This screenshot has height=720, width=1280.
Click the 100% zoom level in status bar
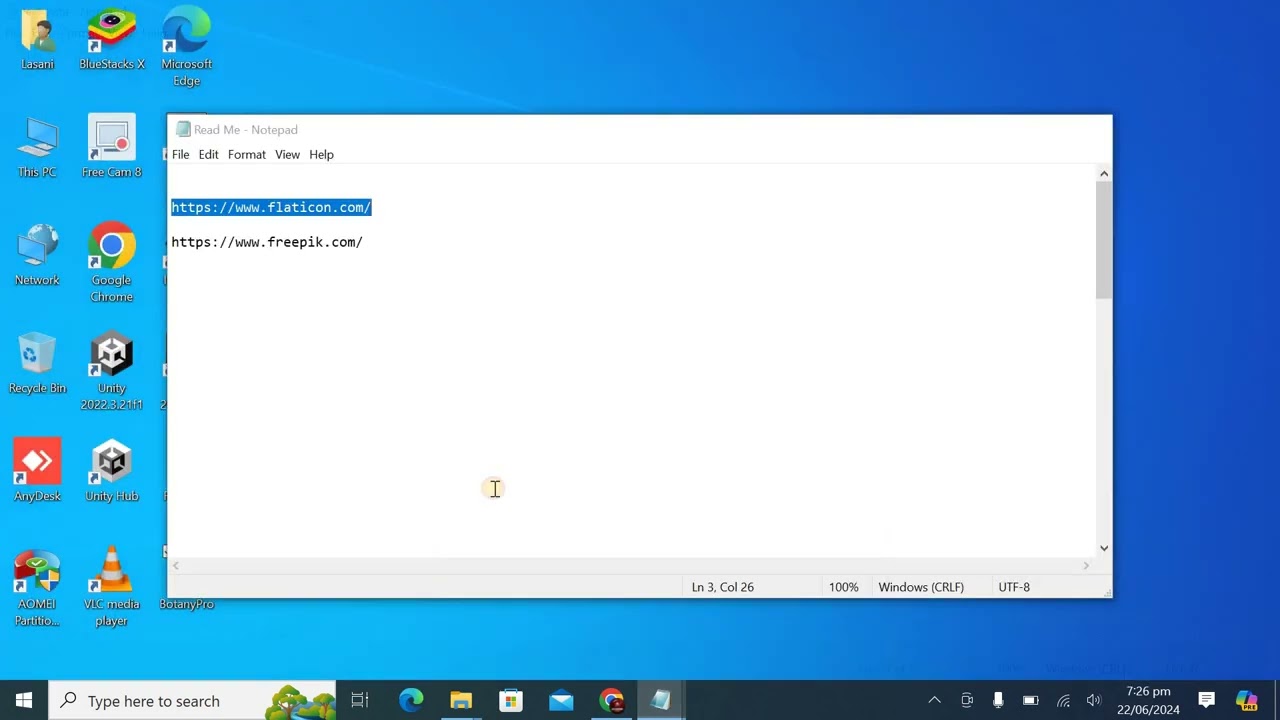click(843, 587)
